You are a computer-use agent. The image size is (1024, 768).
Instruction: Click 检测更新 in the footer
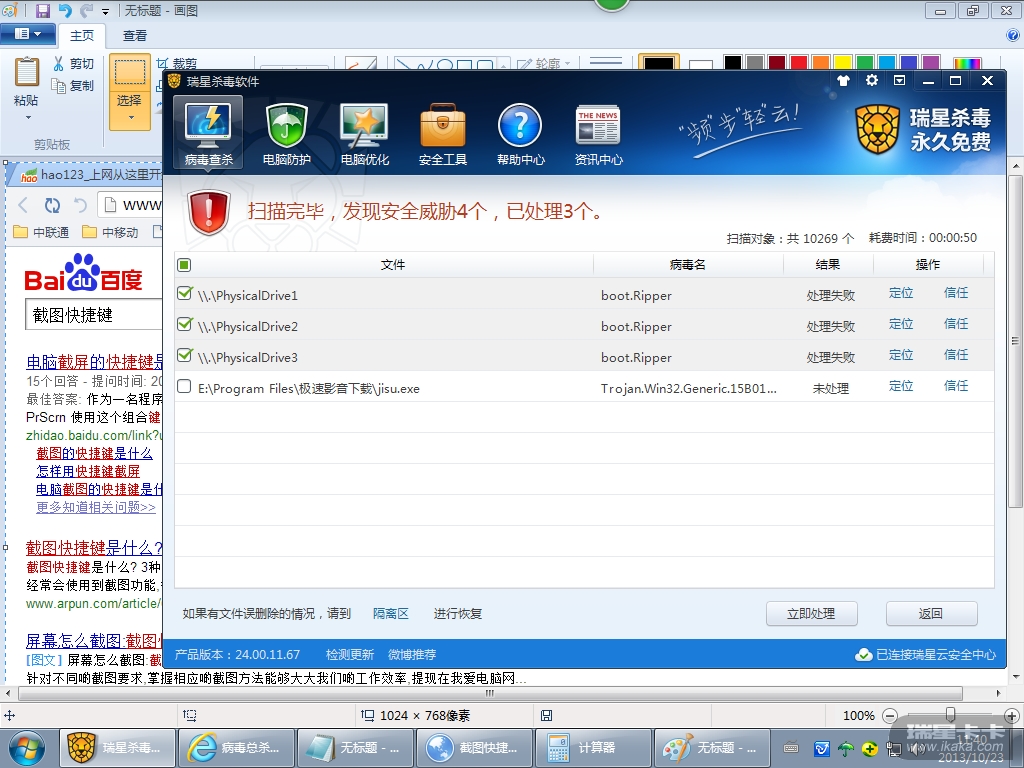pos(349,654)
